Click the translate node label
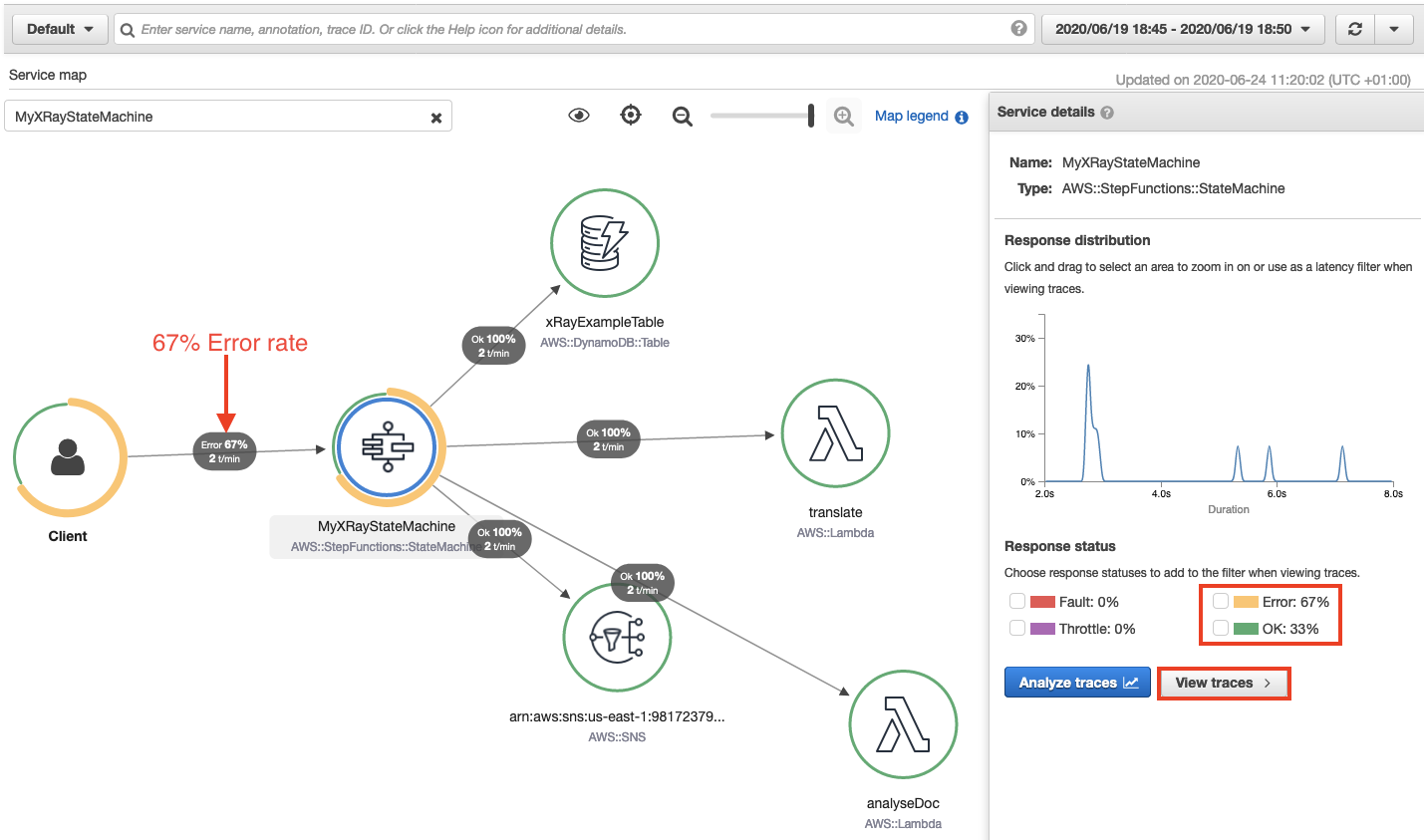1424x840 pixels. (x=835, y=512)
